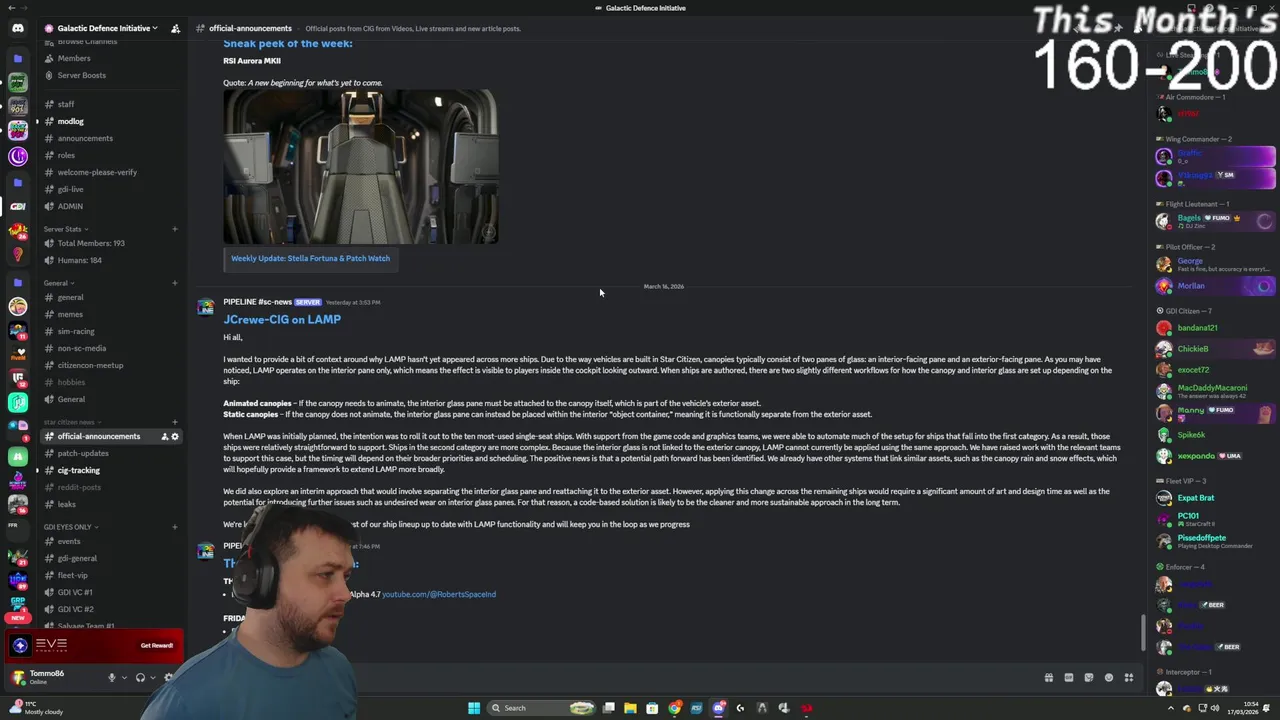This screenshot has width=1280, height=720.
Task: Click the GDI server icon in sidebar
Action: (18, 206)
